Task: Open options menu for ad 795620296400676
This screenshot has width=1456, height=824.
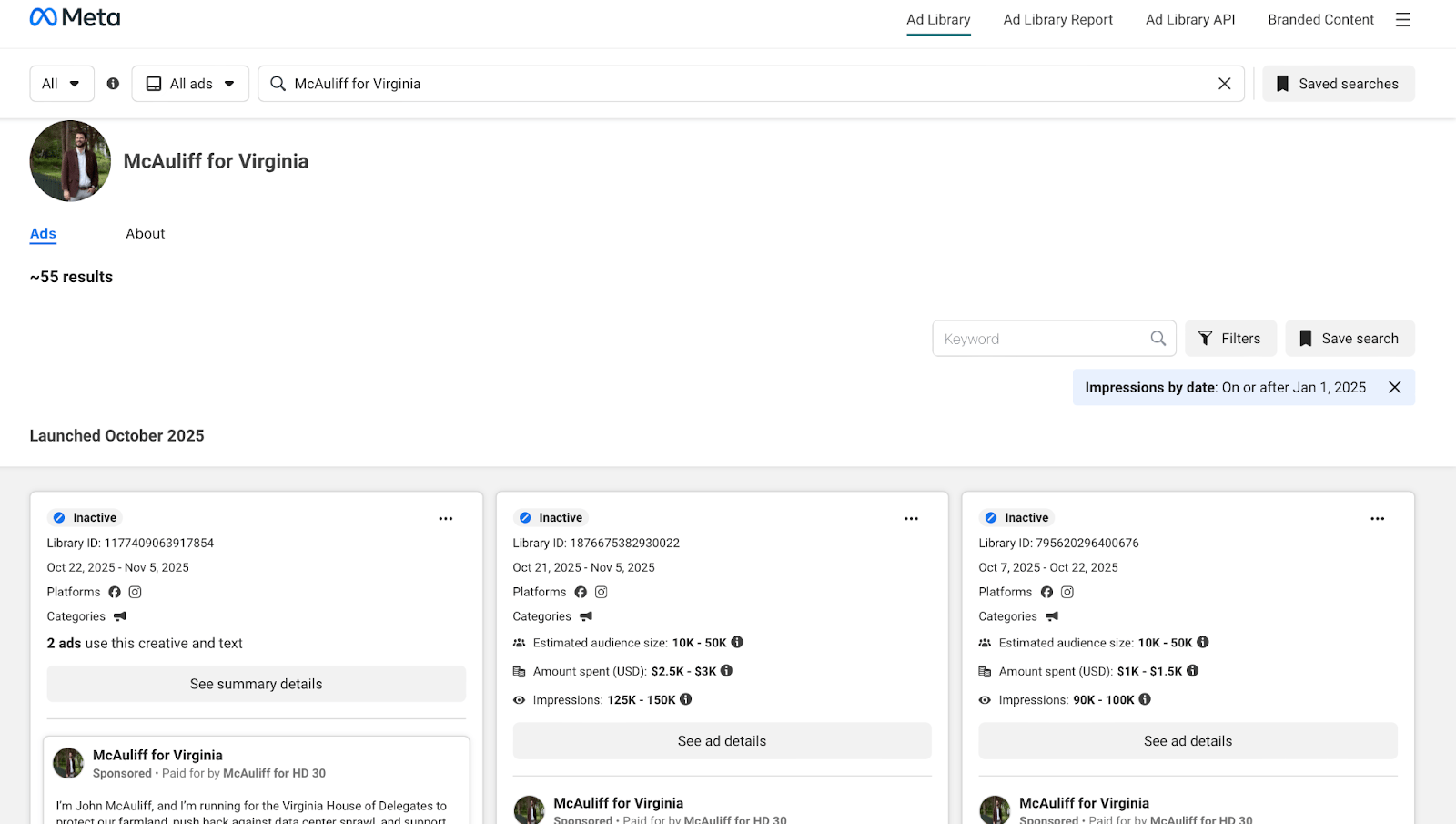Action: coord(1377,519)
